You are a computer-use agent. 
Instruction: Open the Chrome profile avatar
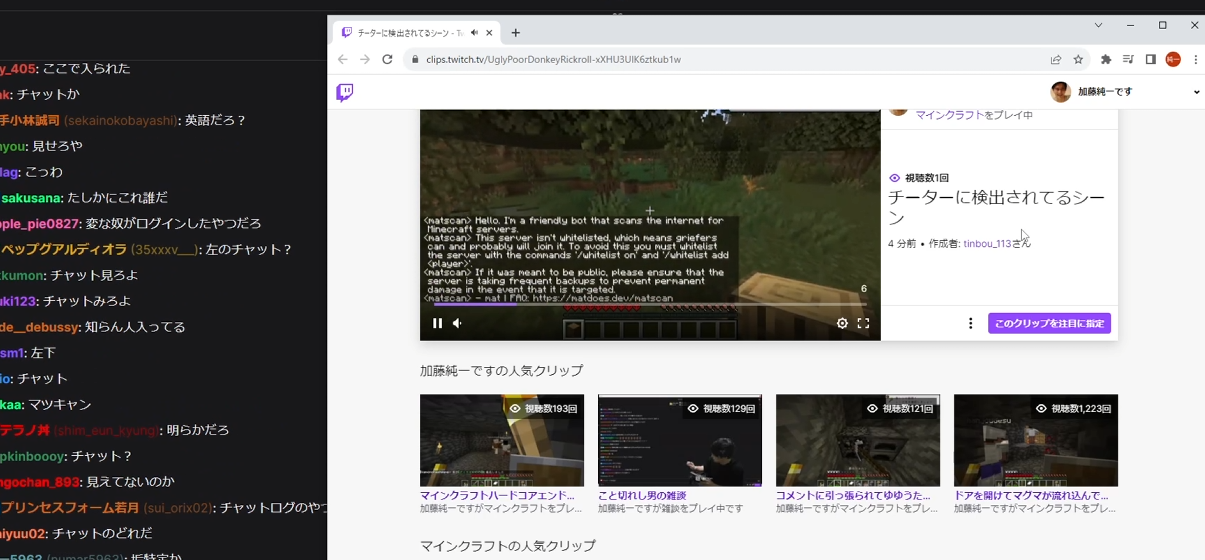click(1173, 59)
